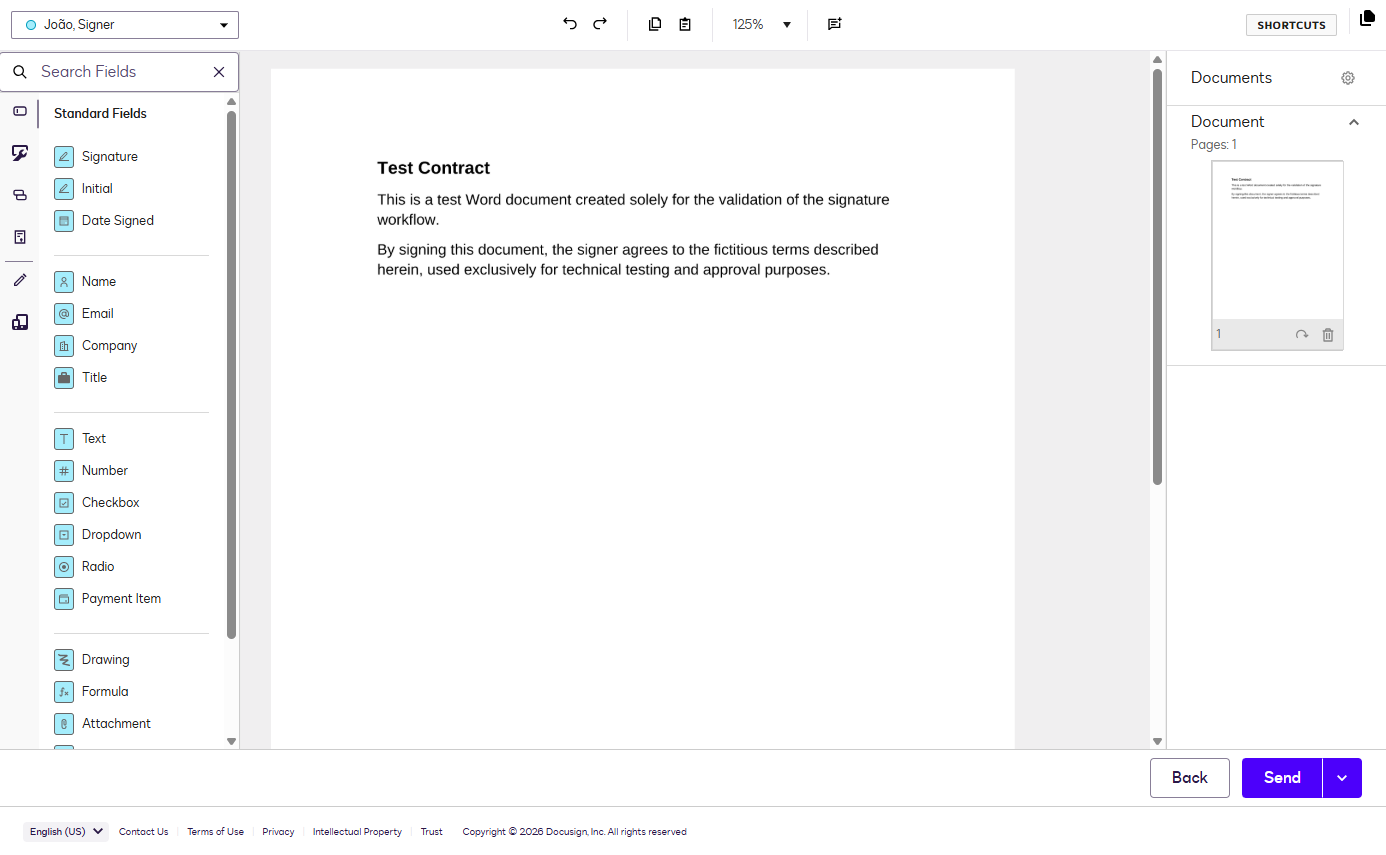
Task: Click the fields list scrollbar down arrow
Action: 232,741
